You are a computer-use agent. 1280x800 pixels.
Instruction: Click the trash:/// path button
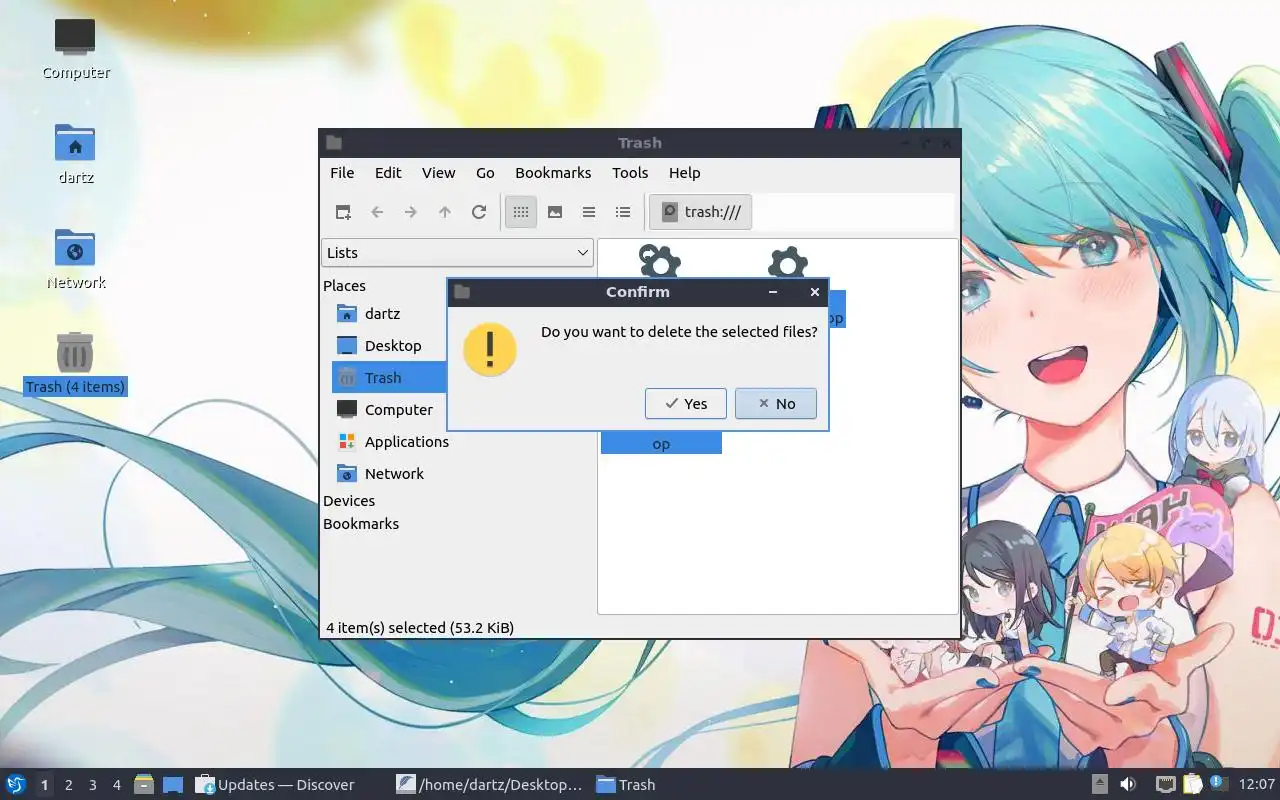click(x=701, y=212)
